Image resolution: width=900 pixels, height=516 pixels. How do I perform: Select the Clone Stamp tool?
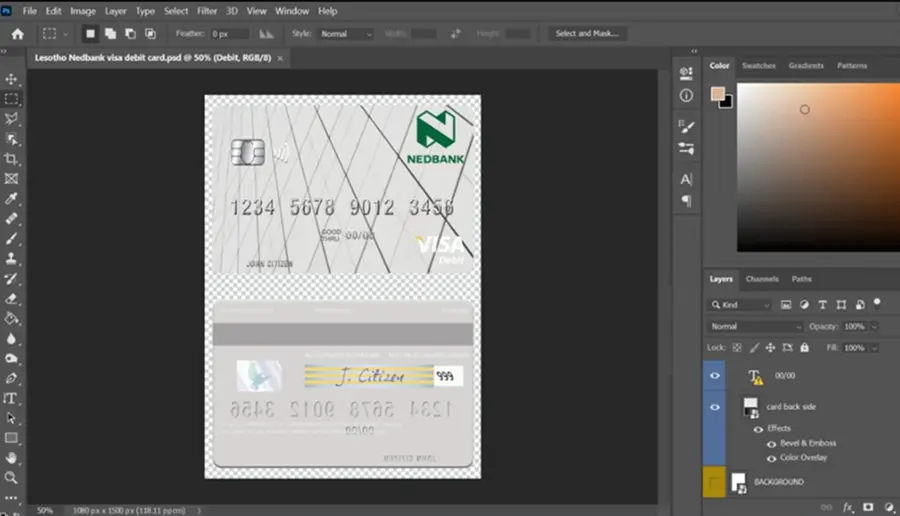point(11,259)
